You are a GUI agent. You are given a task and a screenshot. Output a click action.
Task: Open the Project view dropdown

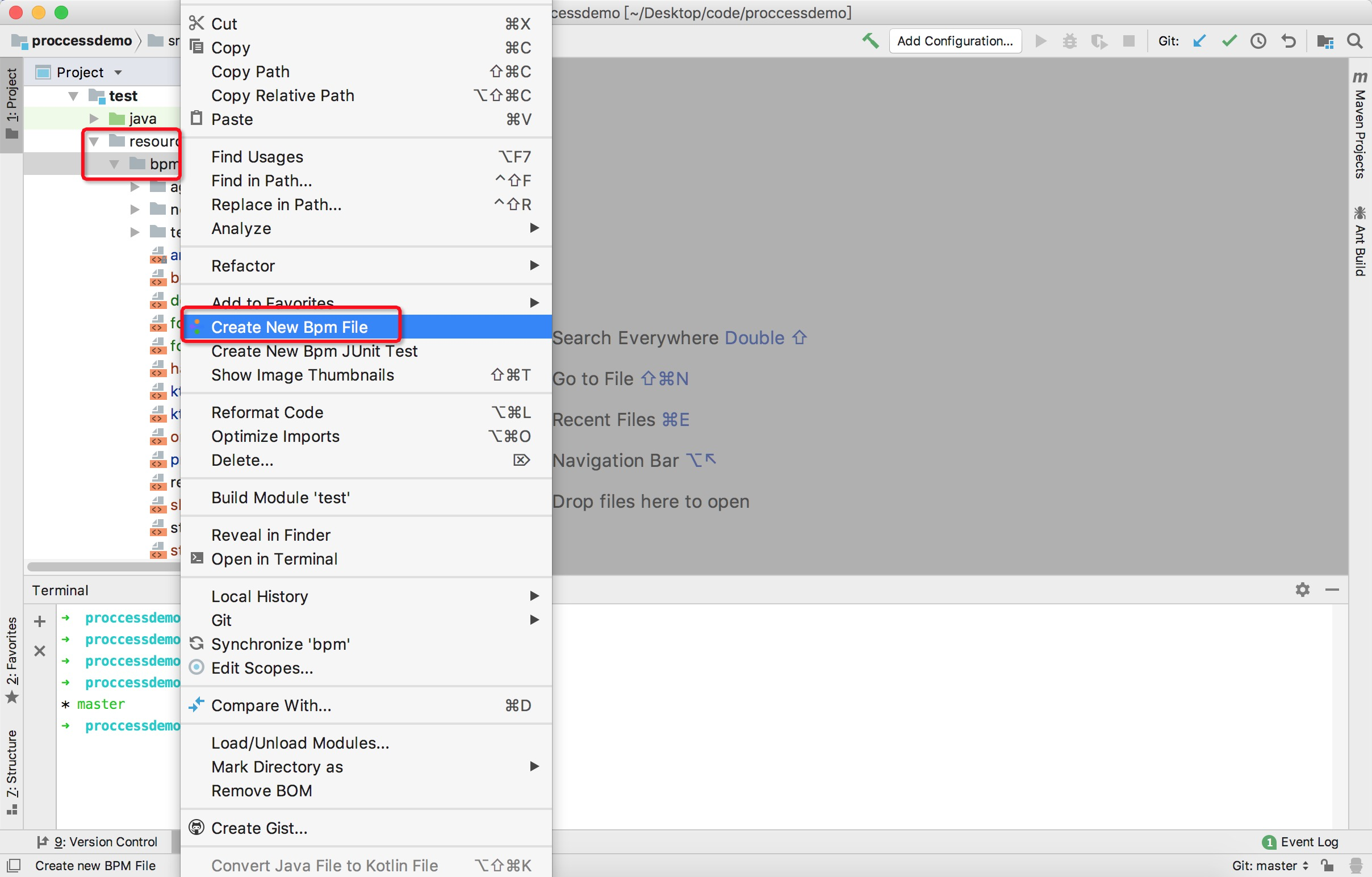point(118,72)
